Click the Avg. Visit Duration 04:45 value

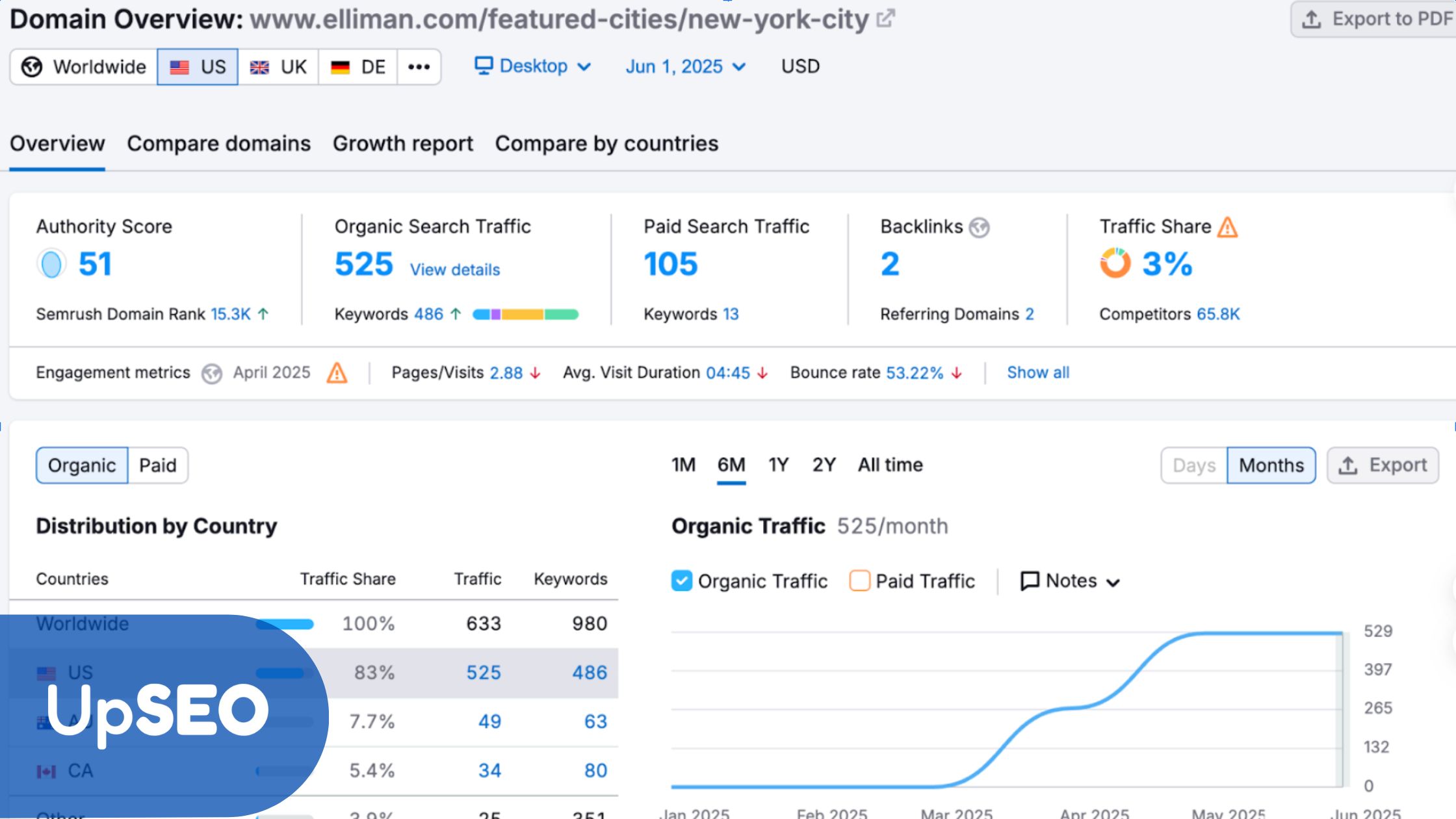coord(728,373)
